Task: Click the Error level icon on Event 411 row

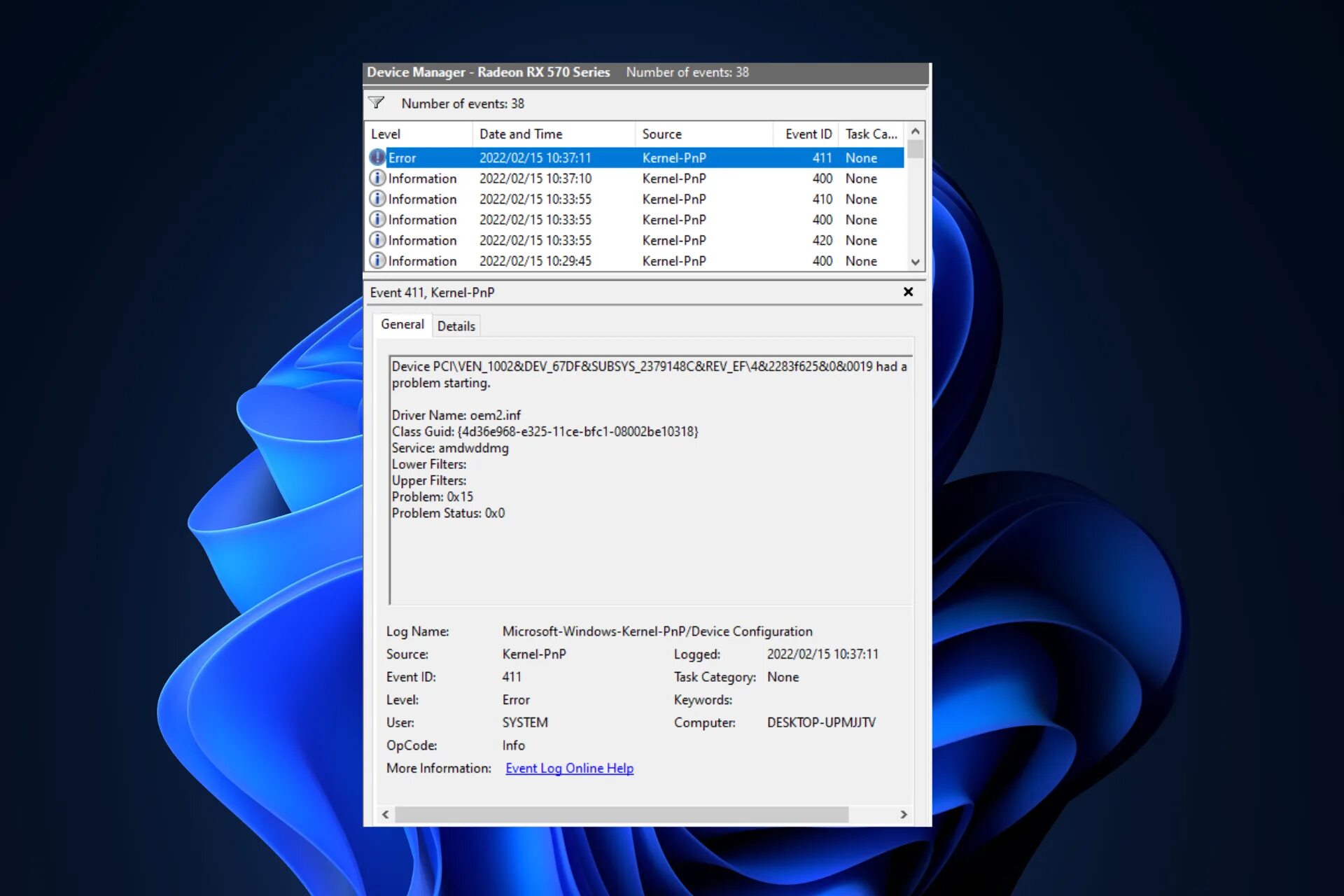Action: click(x=378, y=157)
